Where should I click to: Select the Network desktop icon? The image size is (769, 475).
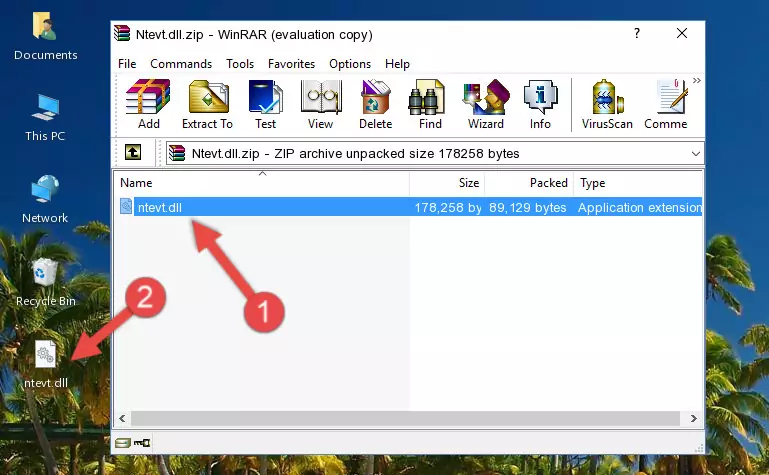click(45, 200)
